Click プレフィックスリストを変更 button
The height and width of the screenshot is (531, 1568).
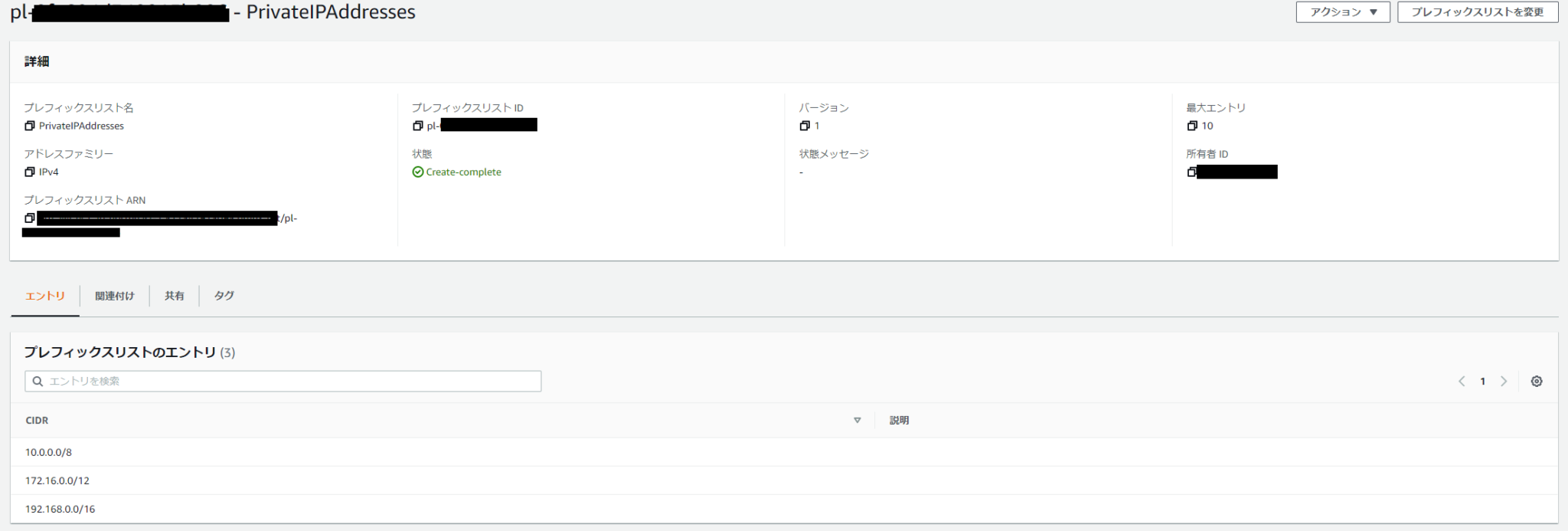[x=1477, y=12]
